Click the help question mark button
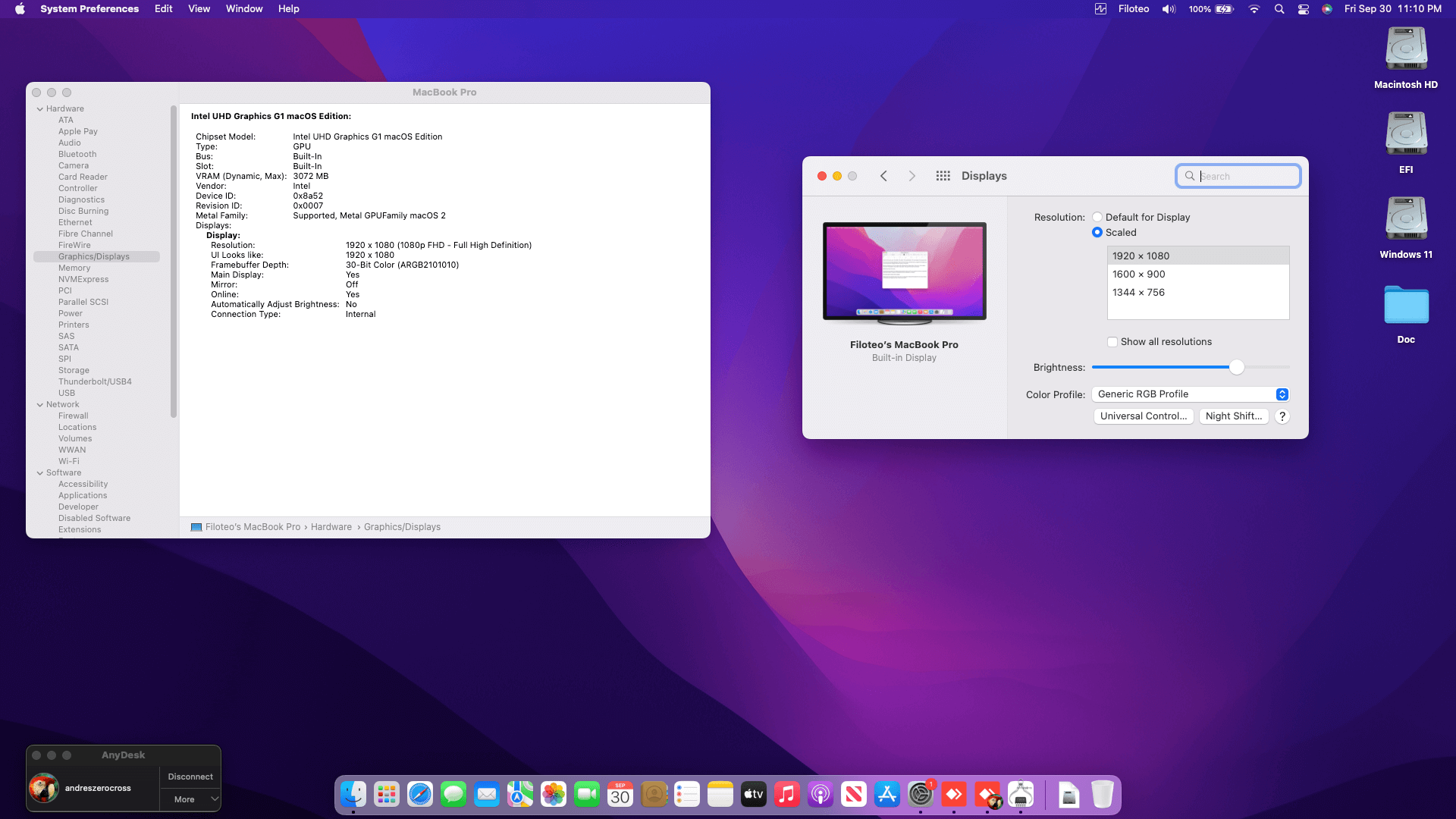The image size is (1456, 819). (x=1282, y=416)
